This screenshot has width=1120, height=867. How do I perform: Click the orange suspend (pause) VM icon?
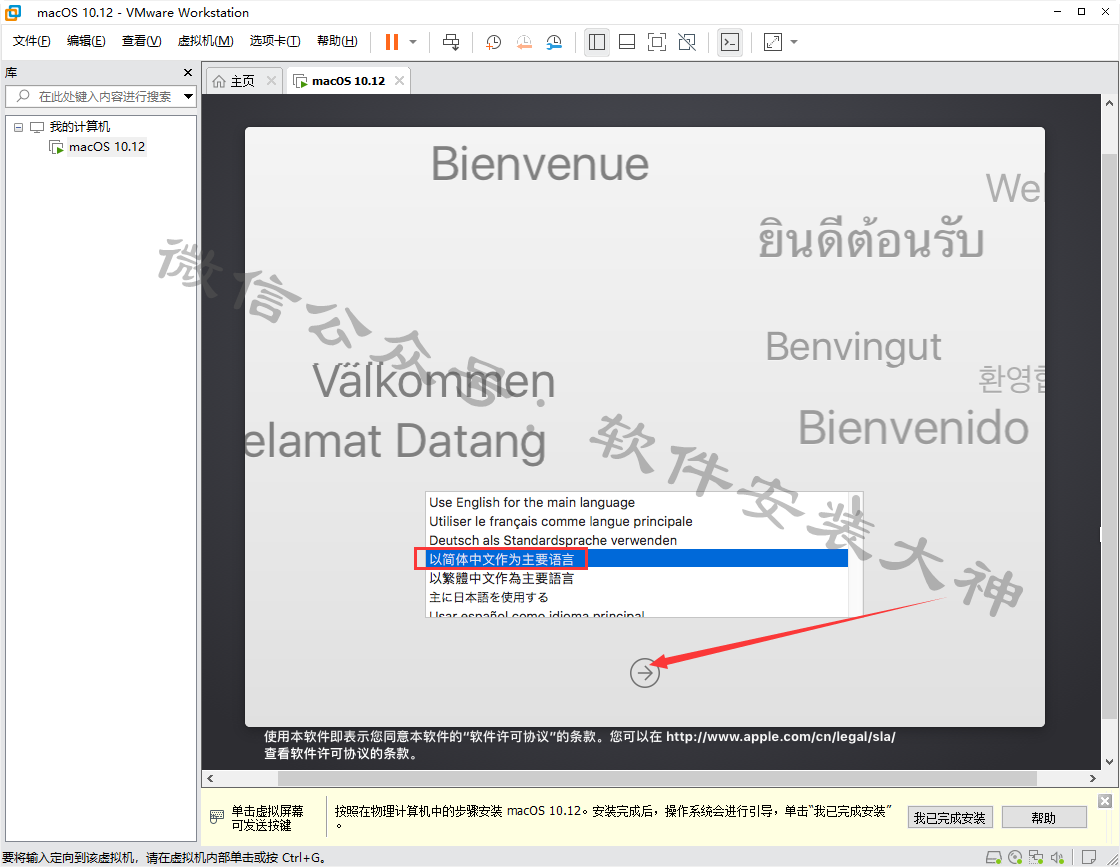tap(391, 42)
